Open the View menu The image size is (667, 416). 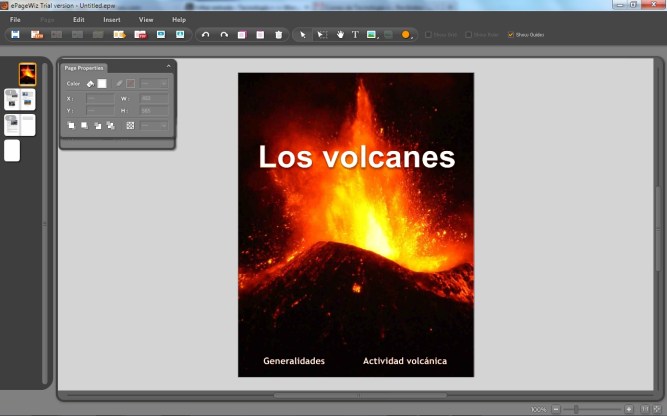(146, 20)
